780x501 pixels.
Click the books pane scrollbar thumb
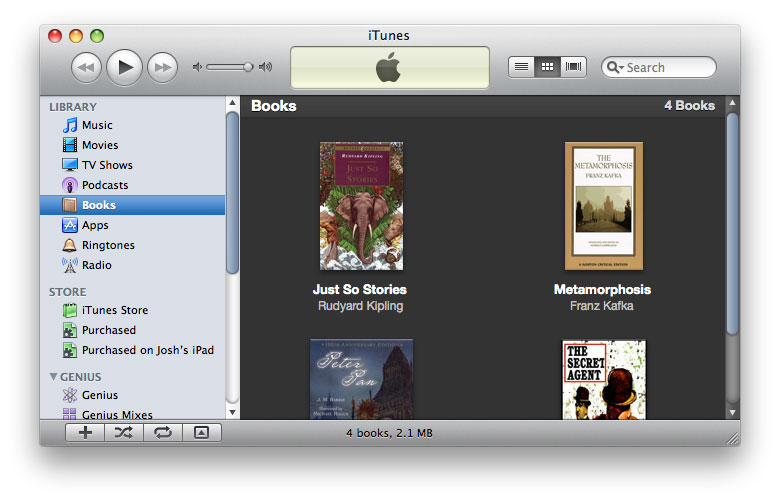pos(732,223)
